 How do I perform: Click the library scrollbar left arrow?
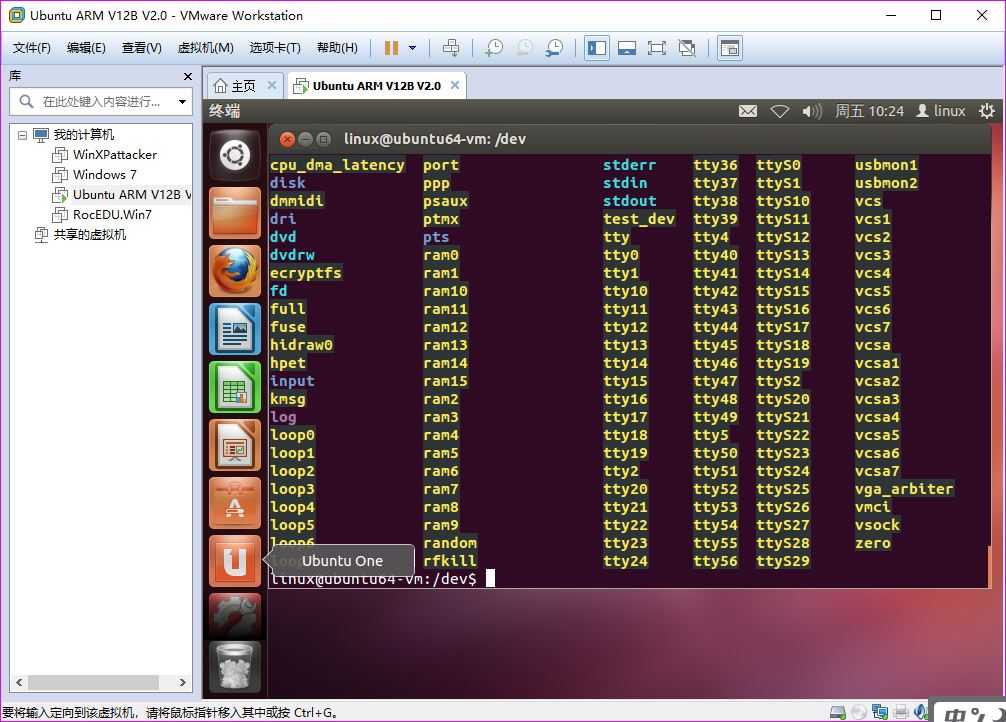pos(19,682)
